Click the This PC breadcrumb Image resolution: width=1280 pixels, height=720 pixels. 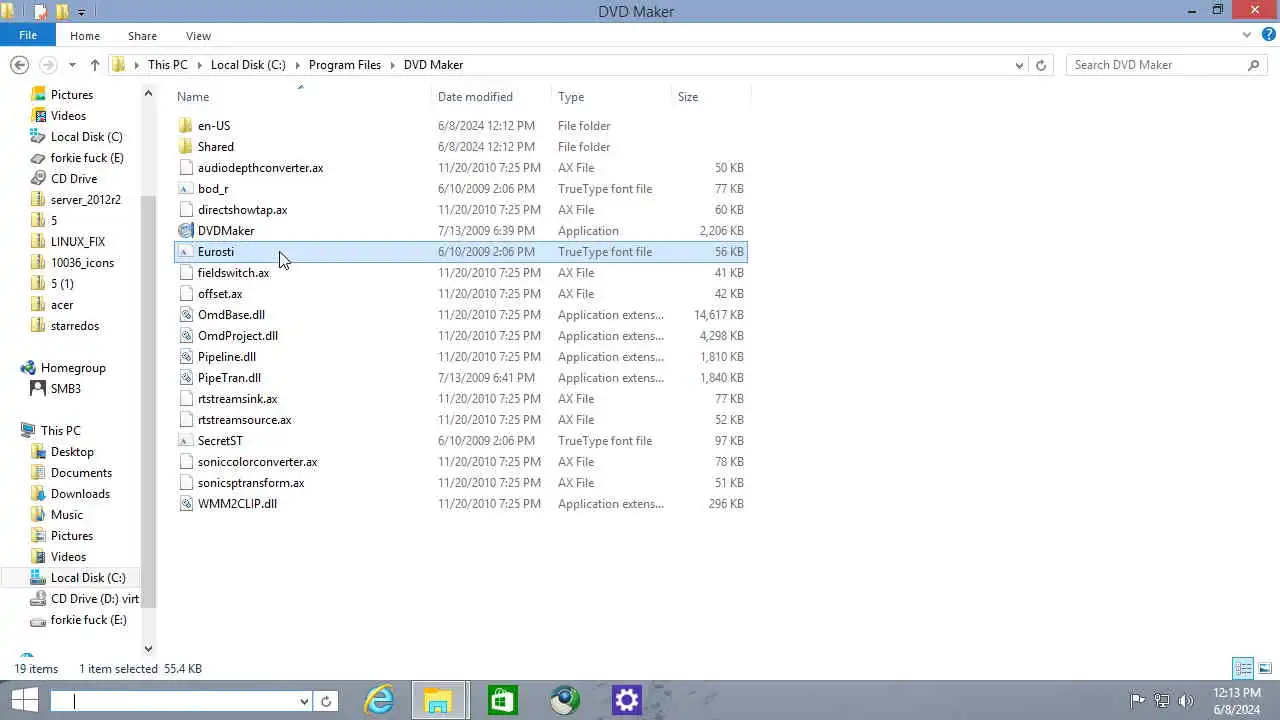pyautogui.click(x=167, y=65)
